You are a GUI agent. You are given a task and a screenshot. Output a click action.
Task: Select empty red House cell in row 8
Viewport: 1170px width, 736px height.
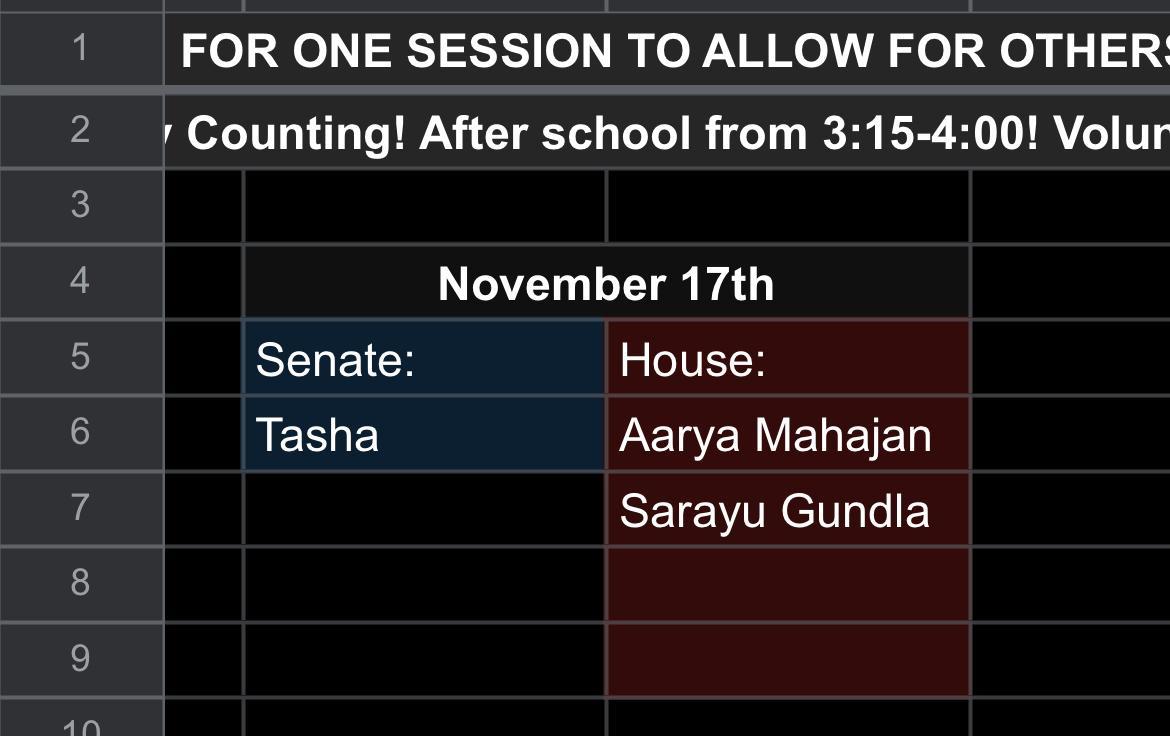click(x=787, y=585)
